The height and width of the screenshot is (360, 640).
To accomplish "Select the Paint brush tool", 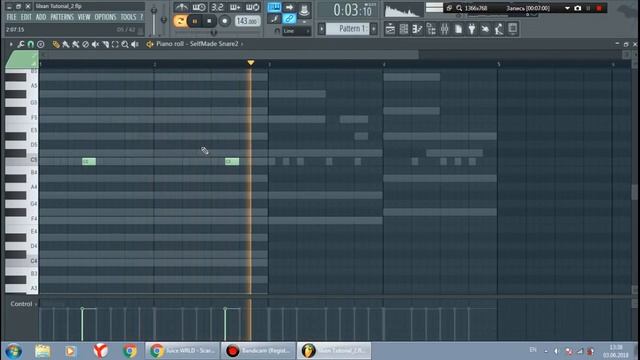I will [x=66, y=44].
